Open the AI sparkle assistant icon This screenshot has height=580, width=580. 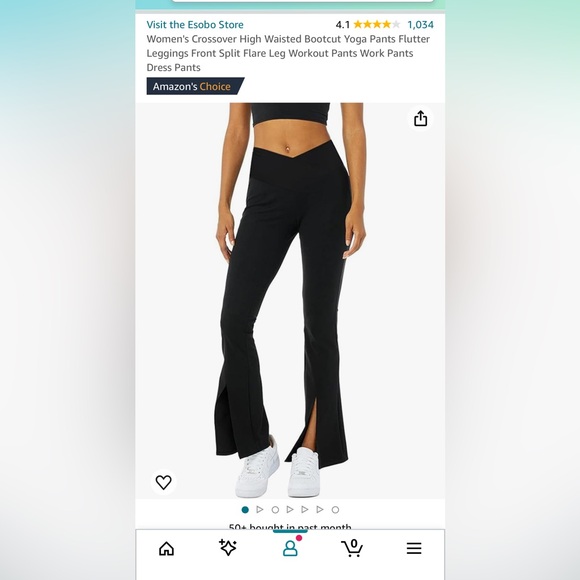228,547
